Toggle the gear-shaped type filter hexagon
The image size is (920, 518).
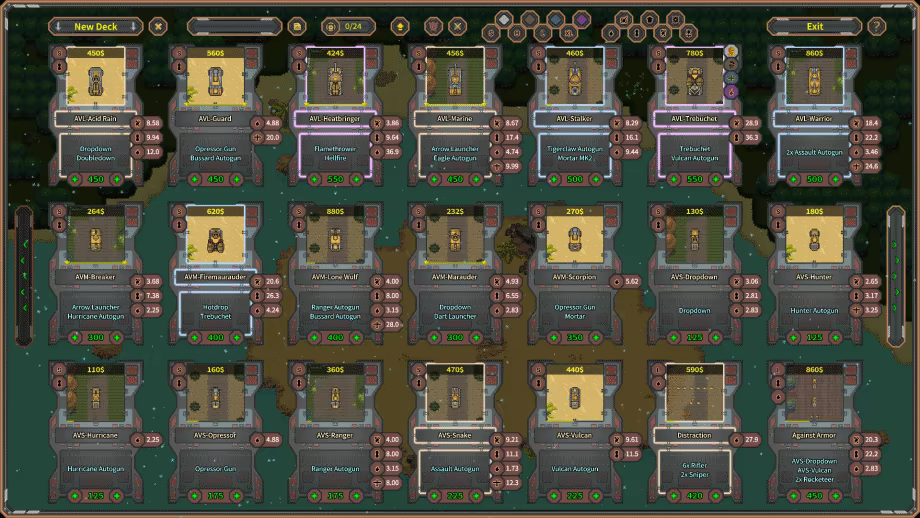pos(675,19)
